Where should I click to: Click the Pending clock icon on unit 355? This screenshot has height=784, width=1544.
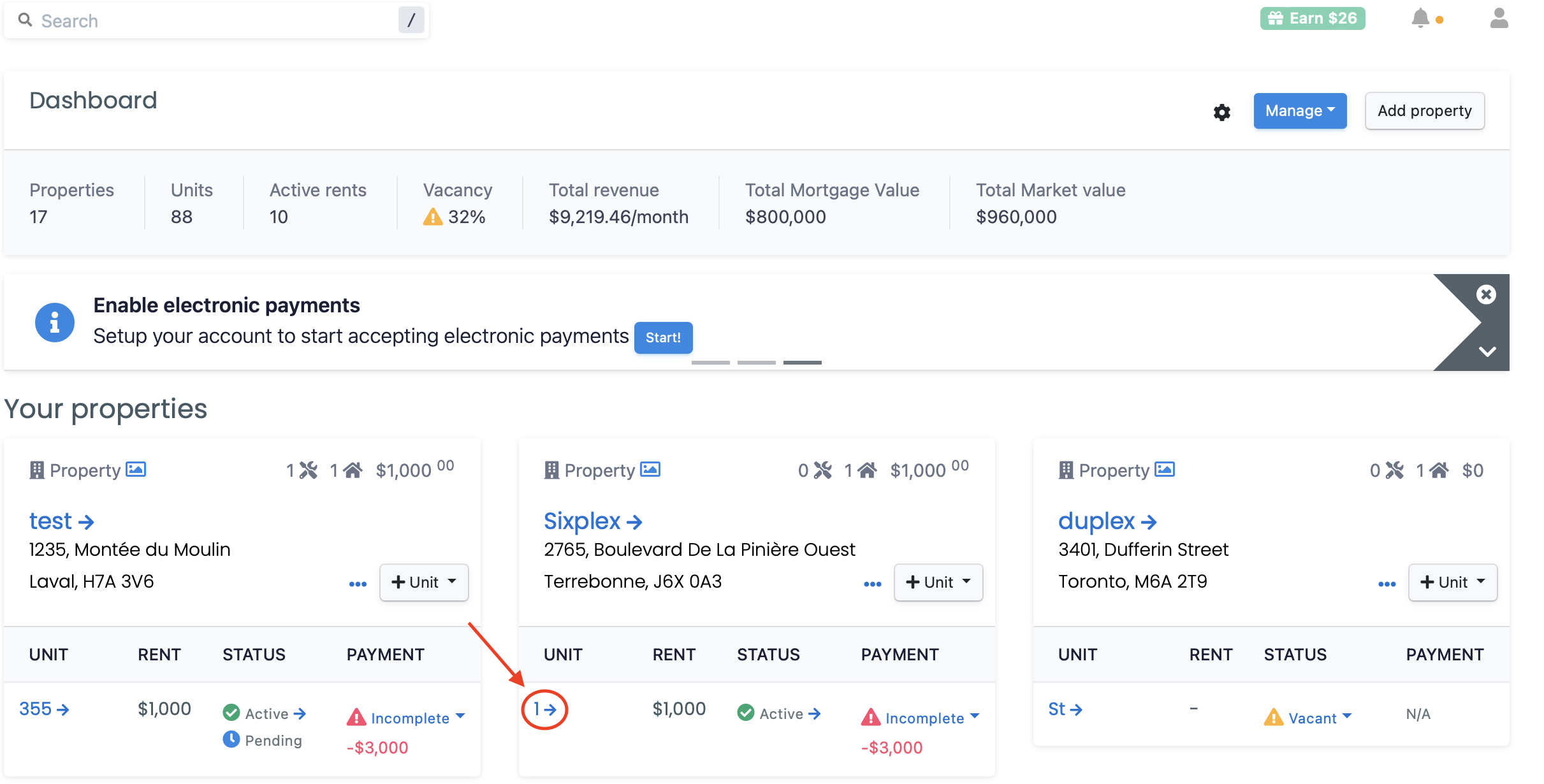point(231,739)
